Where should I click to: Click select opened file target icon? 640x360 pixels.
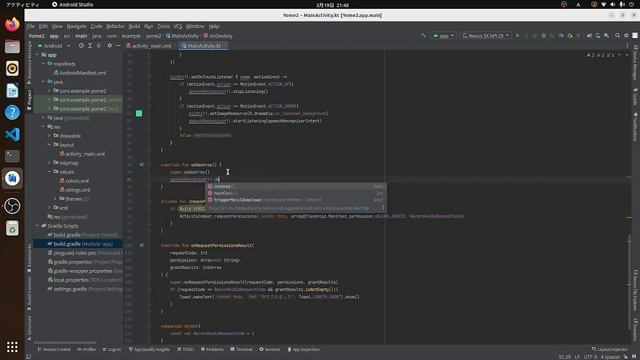81,46
